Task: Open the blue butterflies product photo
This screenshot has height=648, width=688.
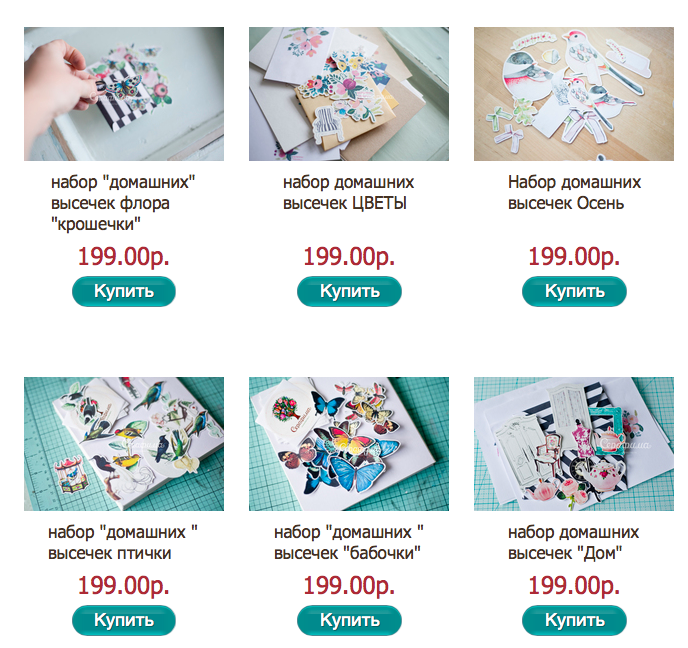Action: point(349,444)
